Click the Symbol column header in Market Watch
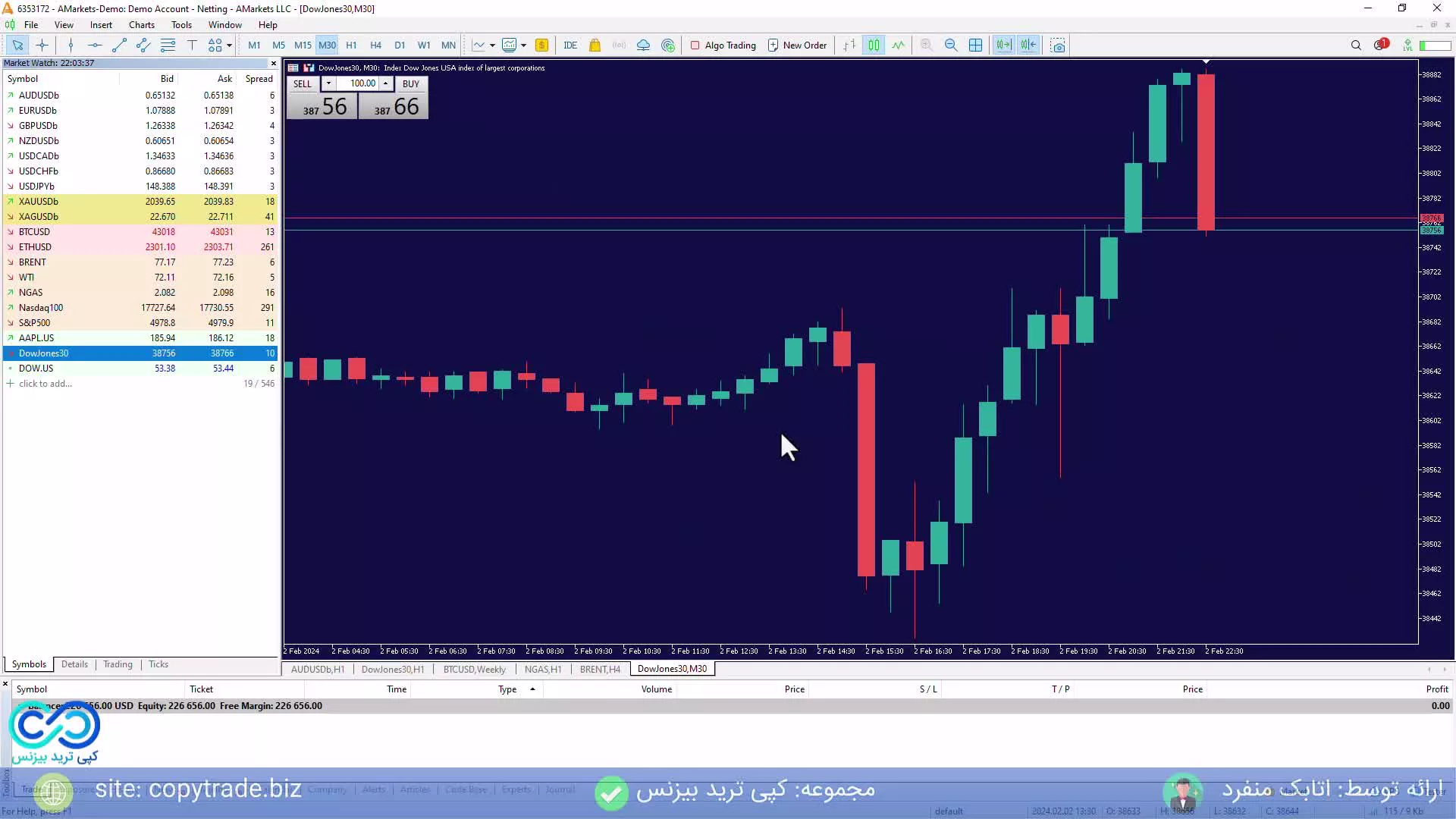 23,79
